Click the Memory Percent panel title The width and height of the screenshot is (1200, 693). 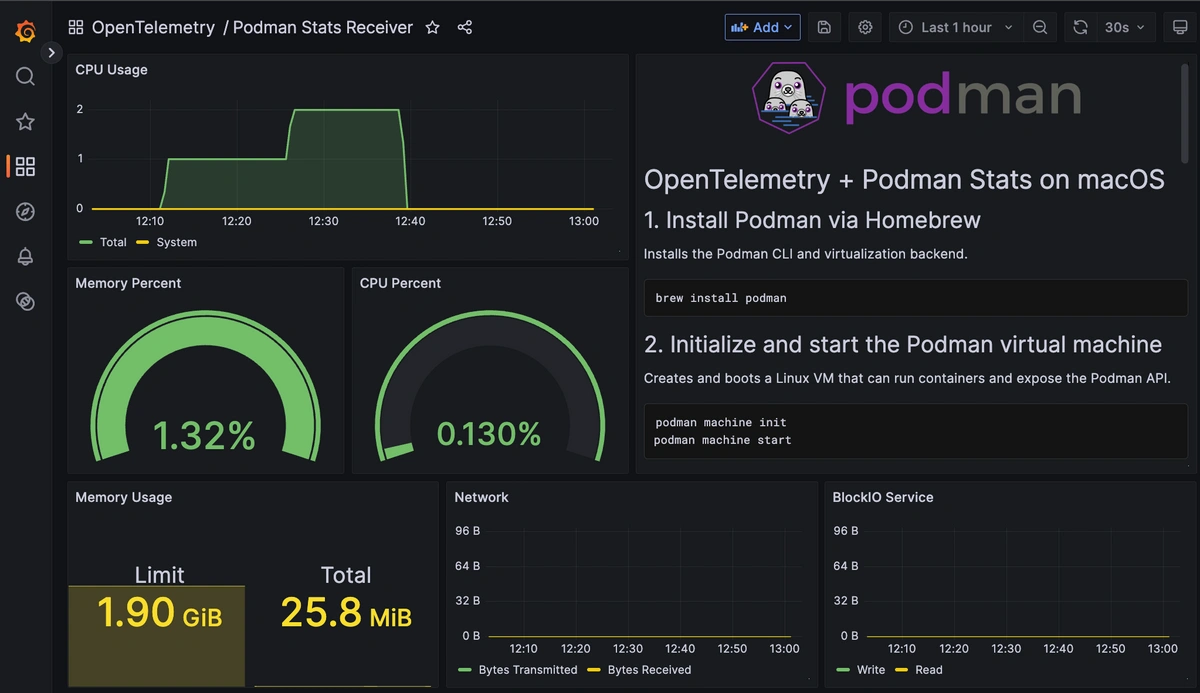pos(128,283)
